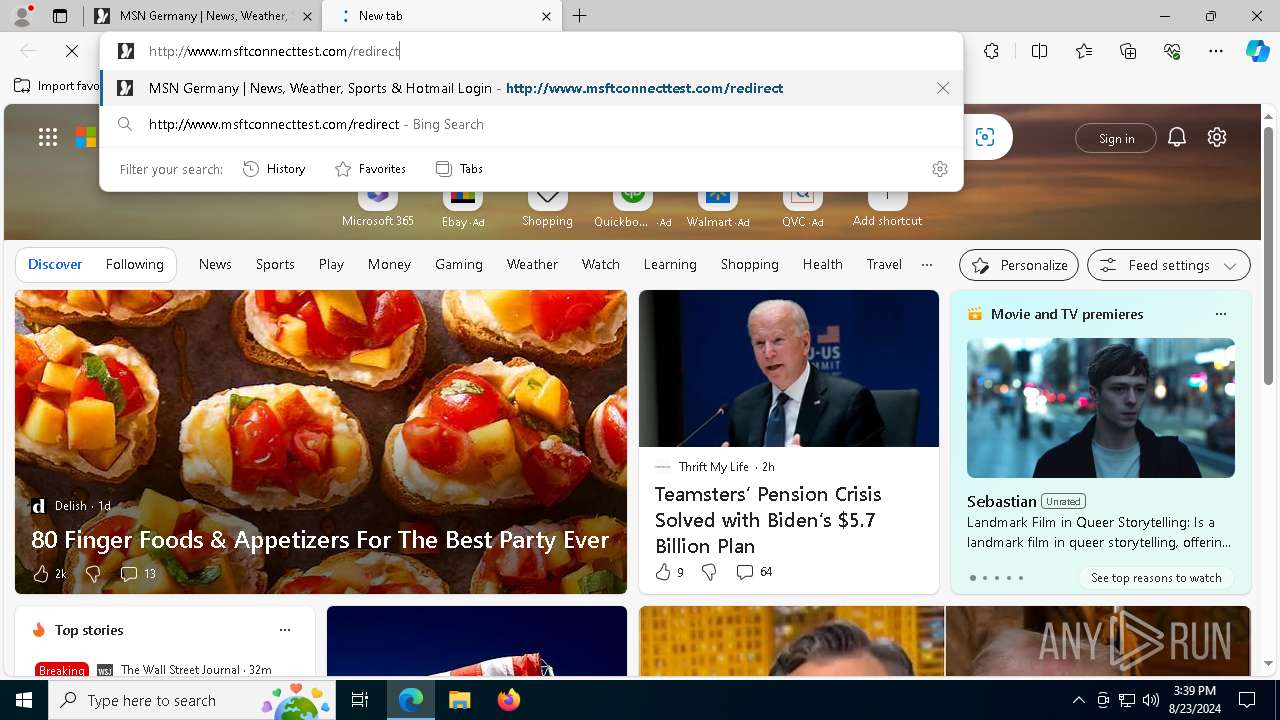Image resolution: width=1280 pixels, height=720 pixels.
Task: Open the Gaming feed category
Action: coord(459,264)
